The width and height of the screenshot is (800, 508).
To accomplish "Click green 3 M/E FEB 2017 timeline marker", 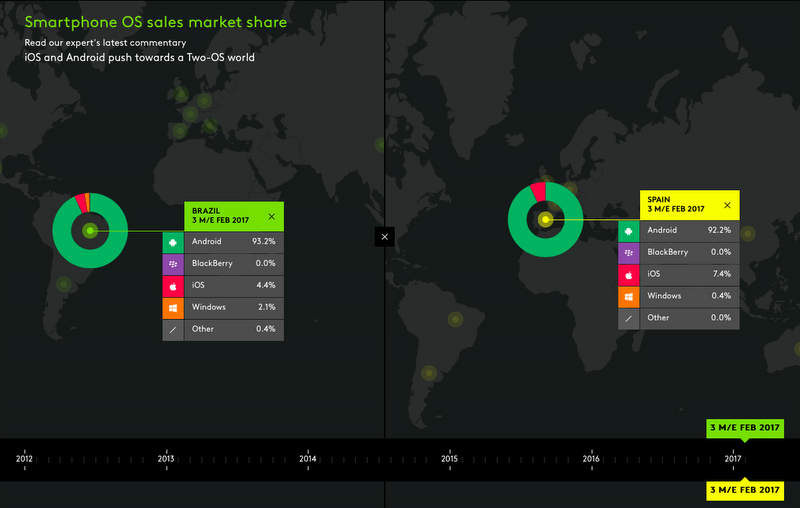I will coord(745,428).
